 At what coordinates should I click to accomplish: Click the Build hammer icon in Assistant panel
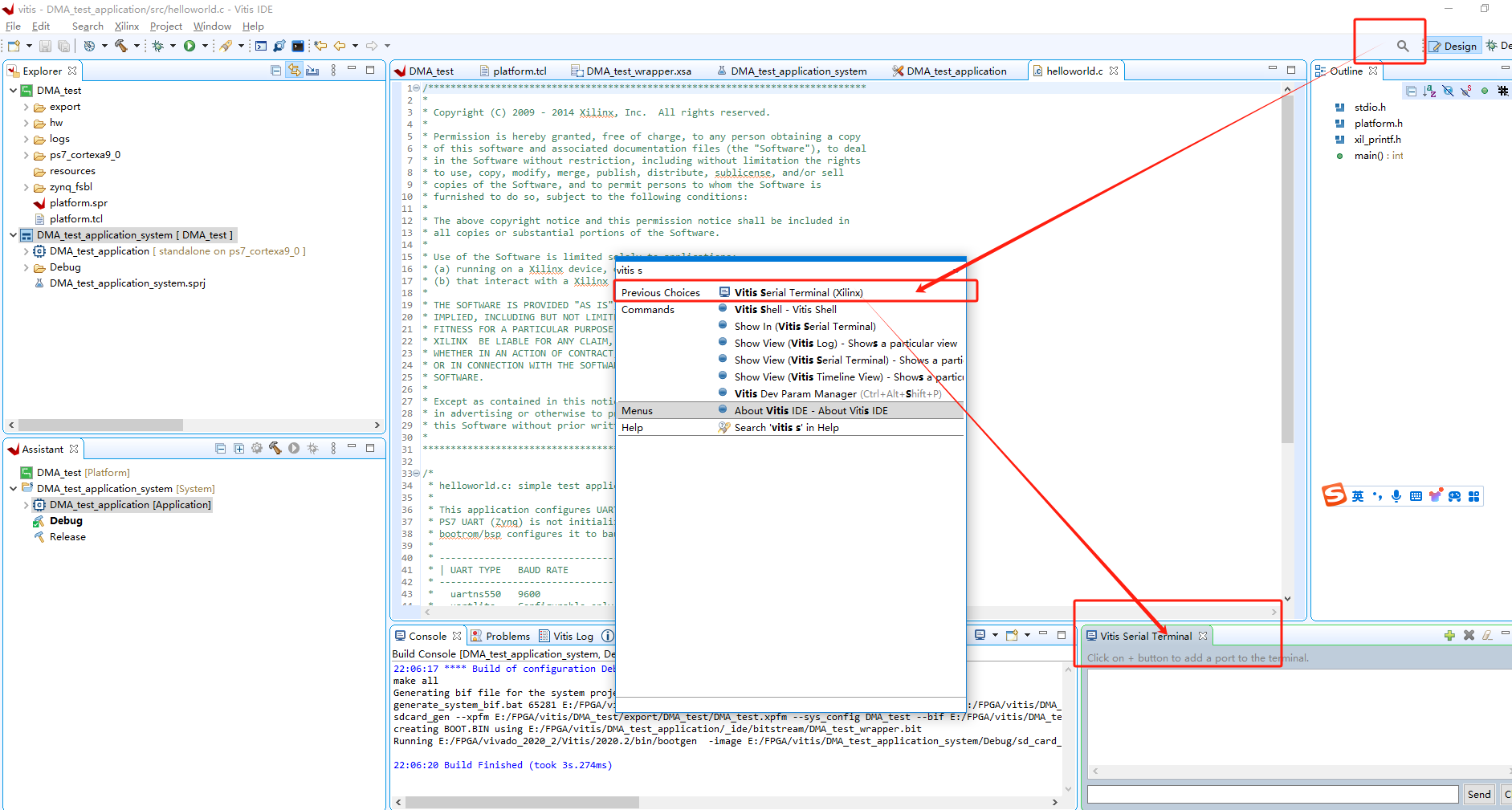click(x=275, y=449)
